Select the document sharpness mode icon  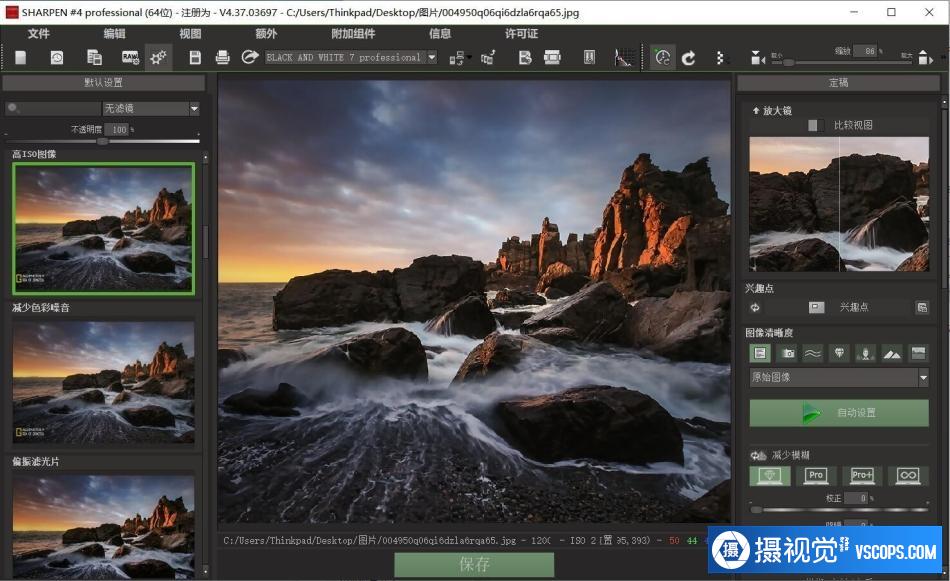pos(760,353)
